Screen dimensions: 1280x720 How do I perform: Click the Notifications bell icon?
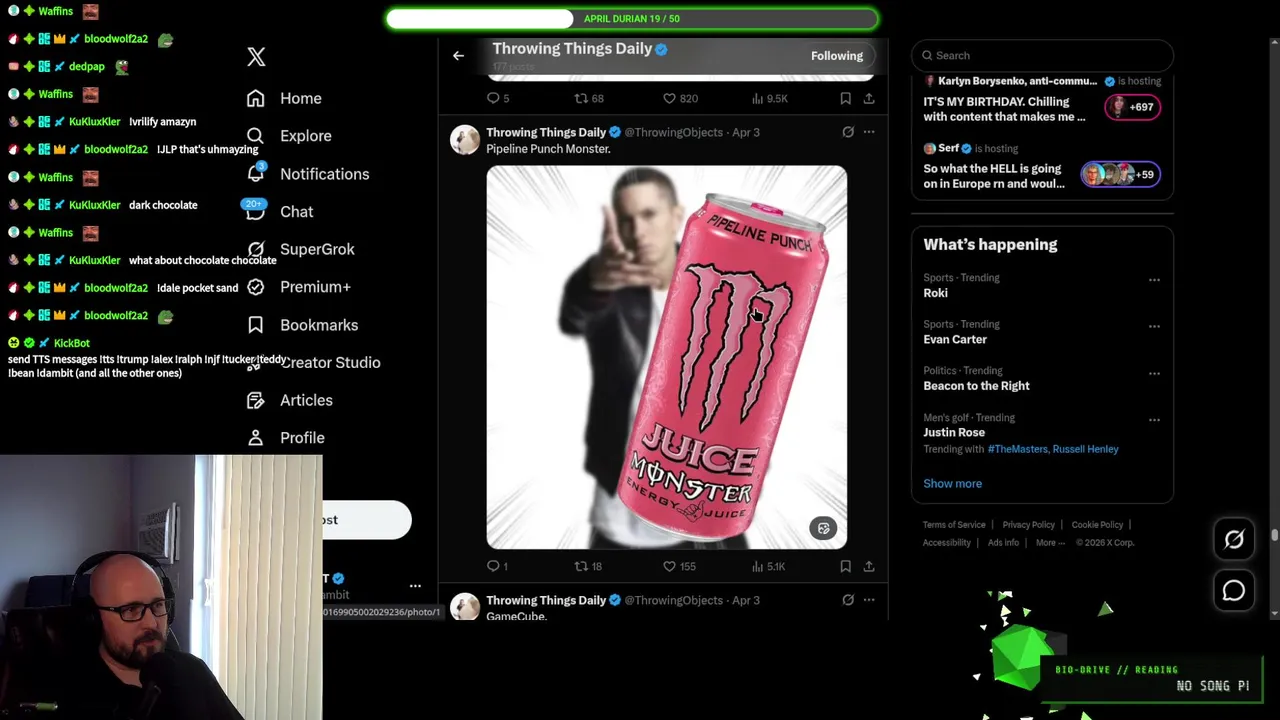point(256,173)
